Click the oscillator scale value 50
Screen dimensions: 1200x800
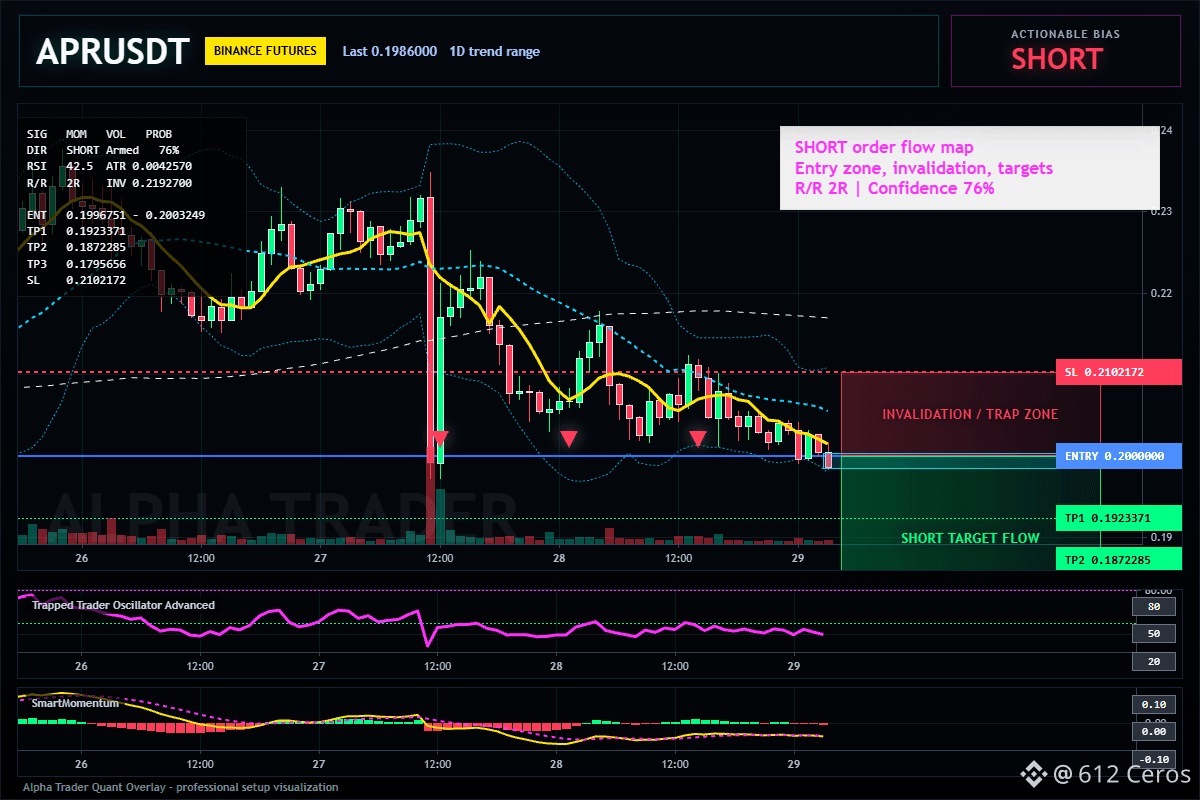pyautogui.click(x=1153, y=634)
